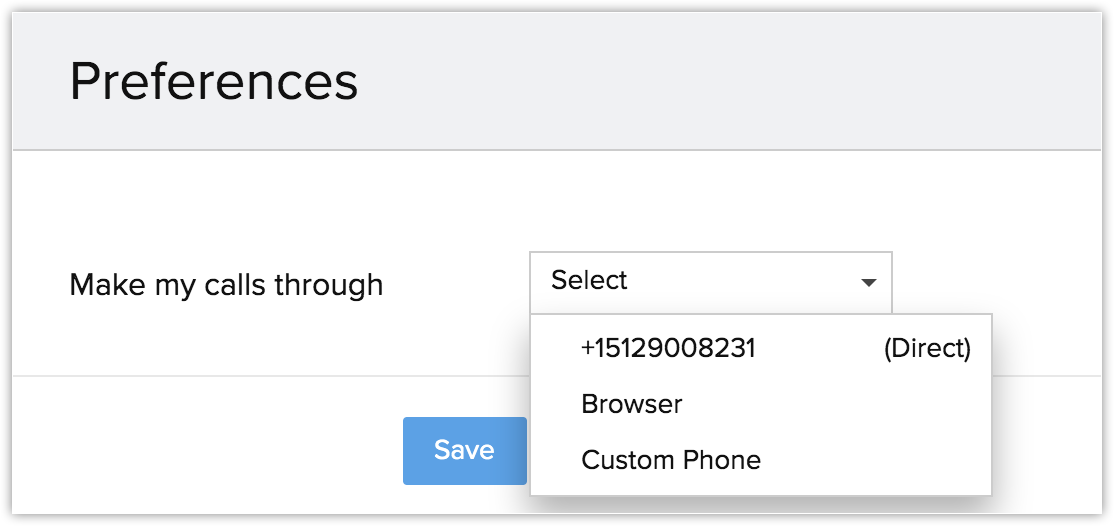Click the Preferences page heading
Viewport: 1114px width, 526px height.
click(x=214, y=82)
